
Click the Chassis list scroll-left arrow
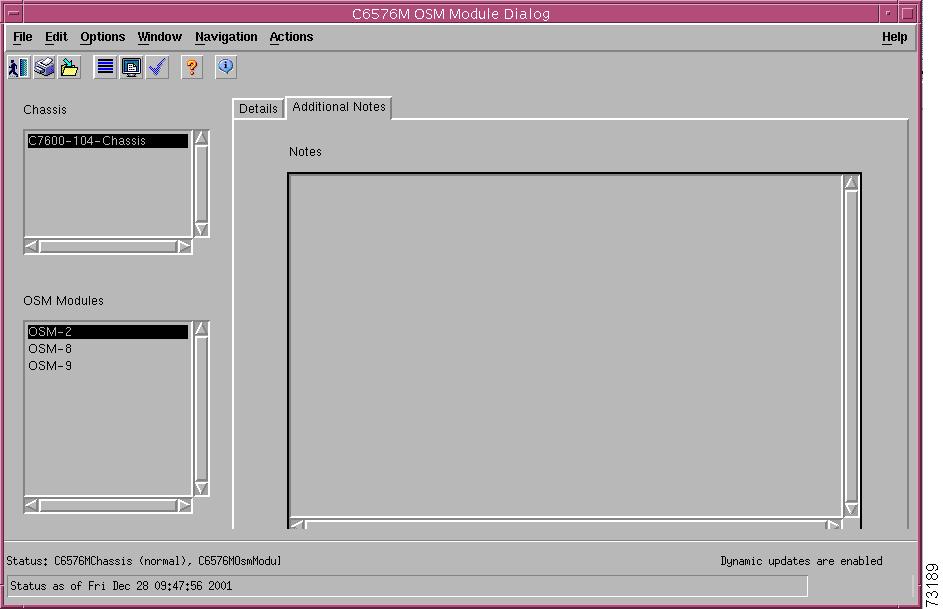(31, 246)
